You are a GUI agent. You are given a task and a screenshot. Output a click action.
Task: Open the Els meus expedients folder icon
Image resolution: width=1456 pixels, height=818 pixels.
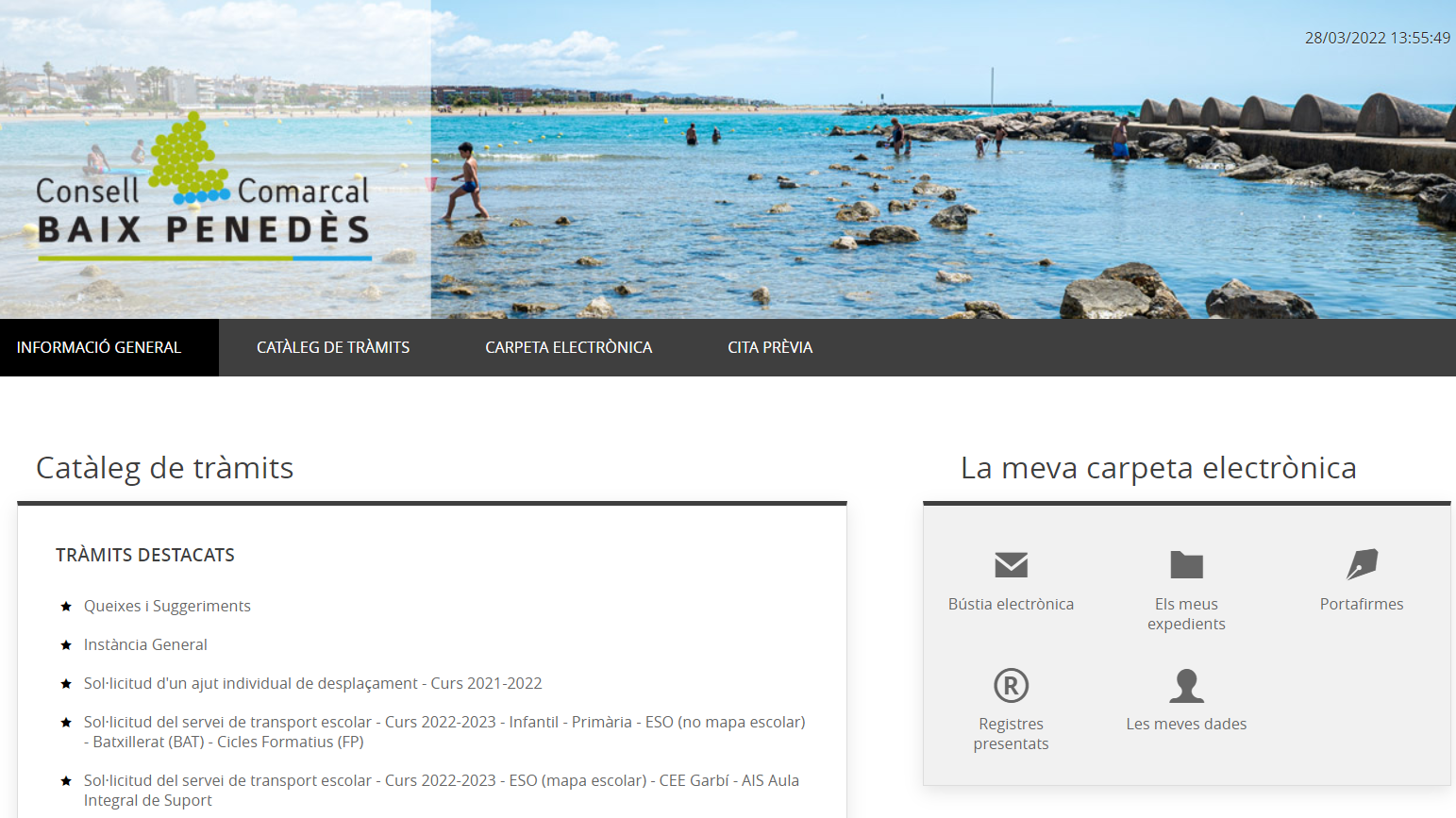click(1186, 564)
